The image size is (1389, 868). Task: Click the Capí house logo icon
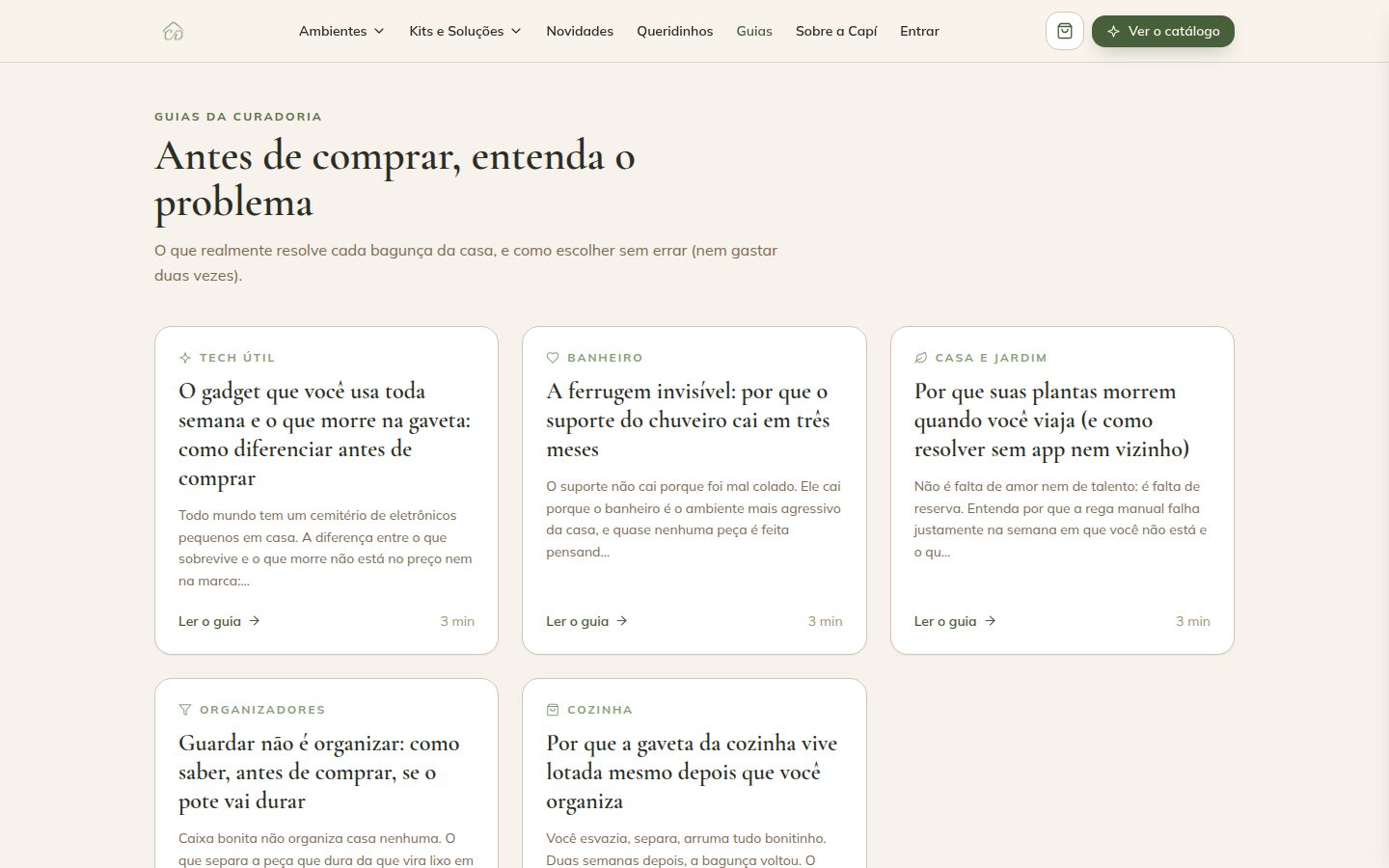tap(174, 31)
